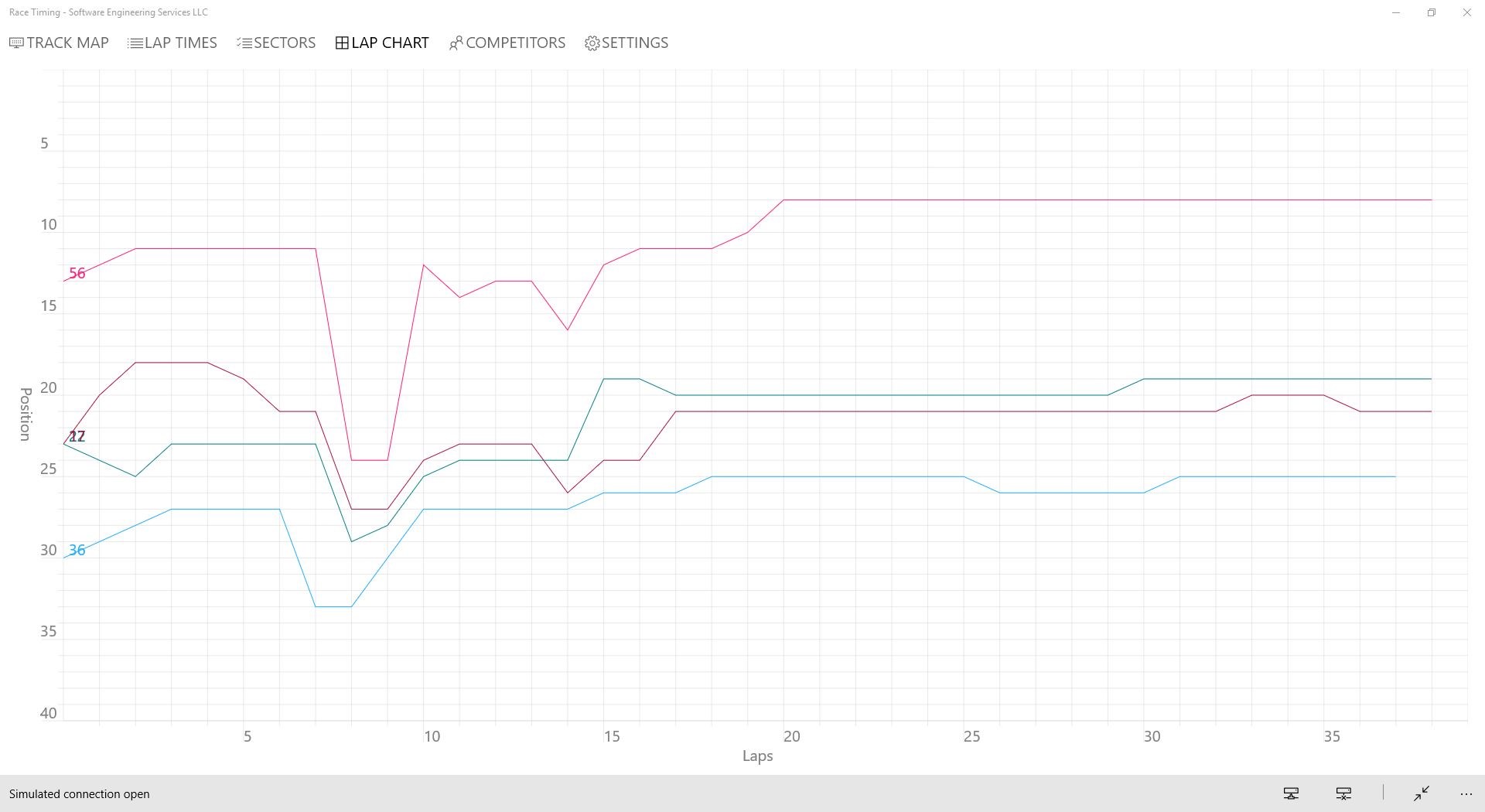Click competitor label 56 on the chart
This screenshot has height=812, width=1485.
point(77,274)
